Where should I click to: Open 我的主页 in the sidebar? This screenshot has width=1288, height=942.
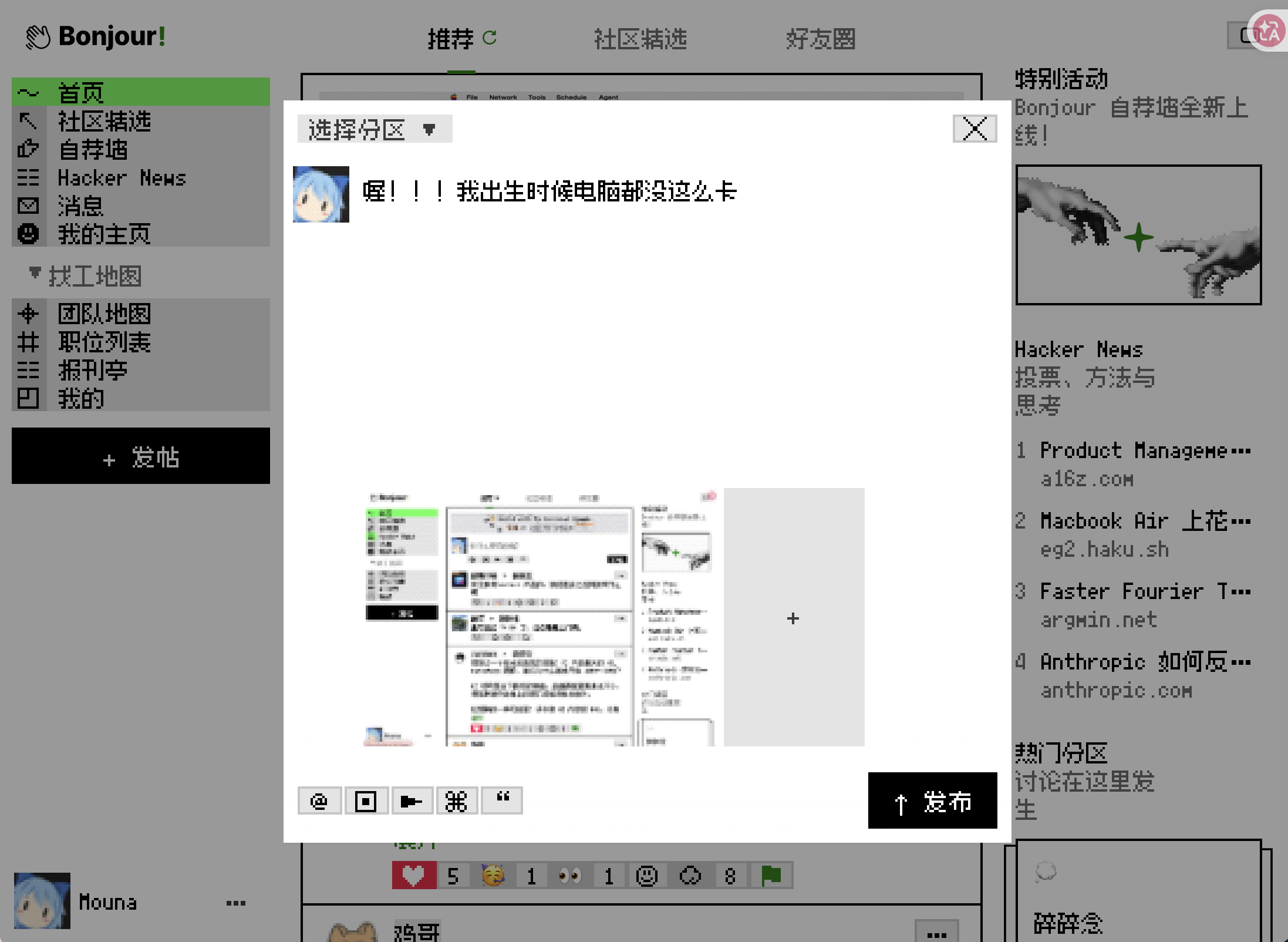[x=141, y=234]
